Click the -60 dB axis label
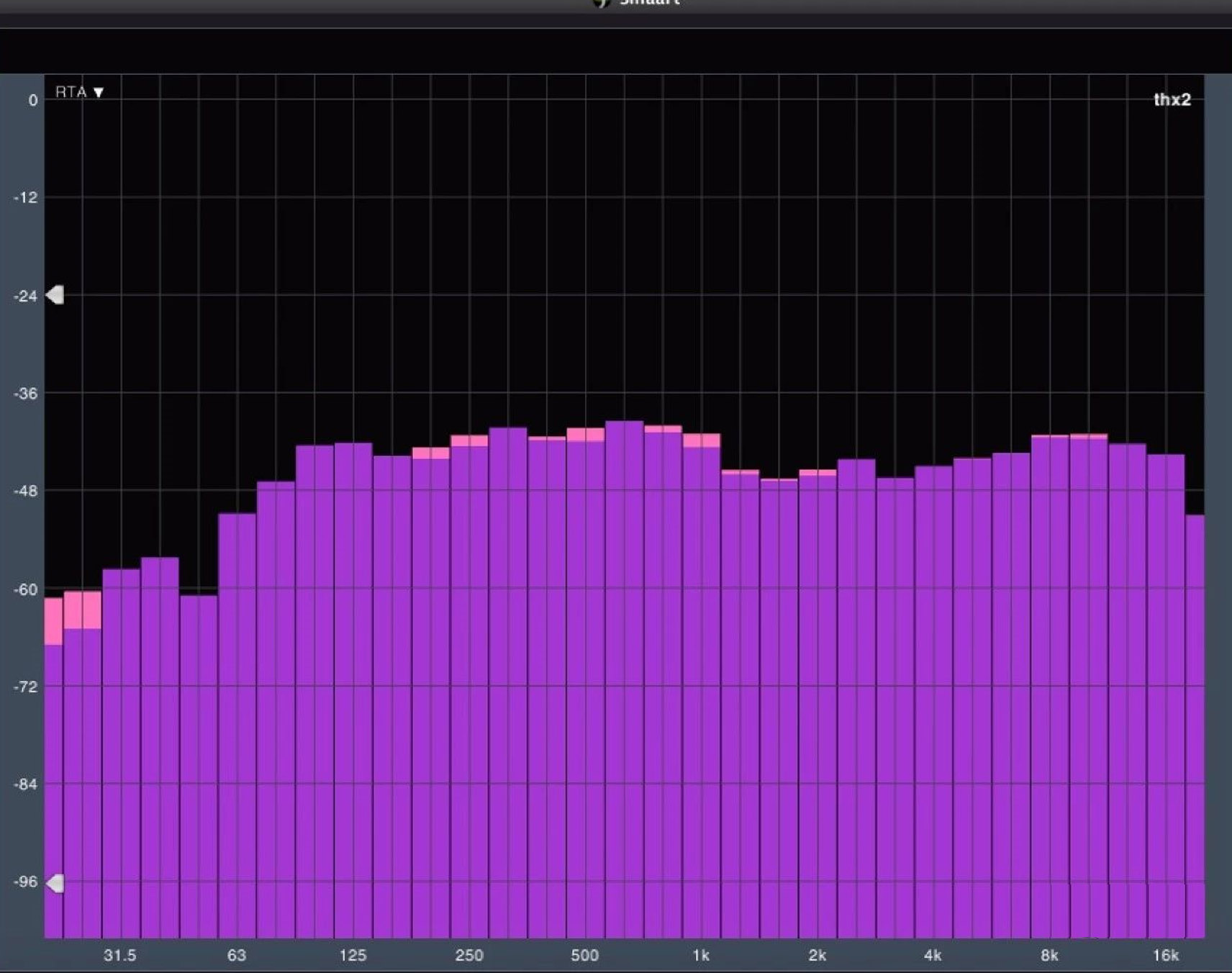1232x973 pixels. pyautogui.click(x=25, y=589)
